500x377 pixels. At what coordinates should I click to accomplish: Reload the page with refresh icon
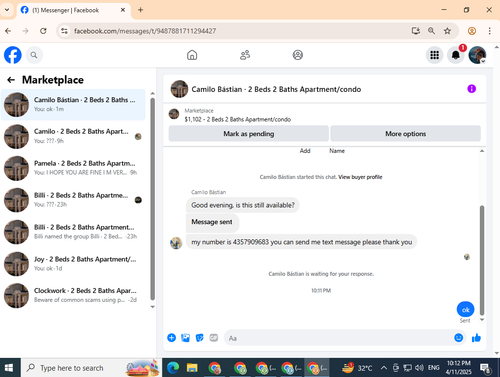43,31
